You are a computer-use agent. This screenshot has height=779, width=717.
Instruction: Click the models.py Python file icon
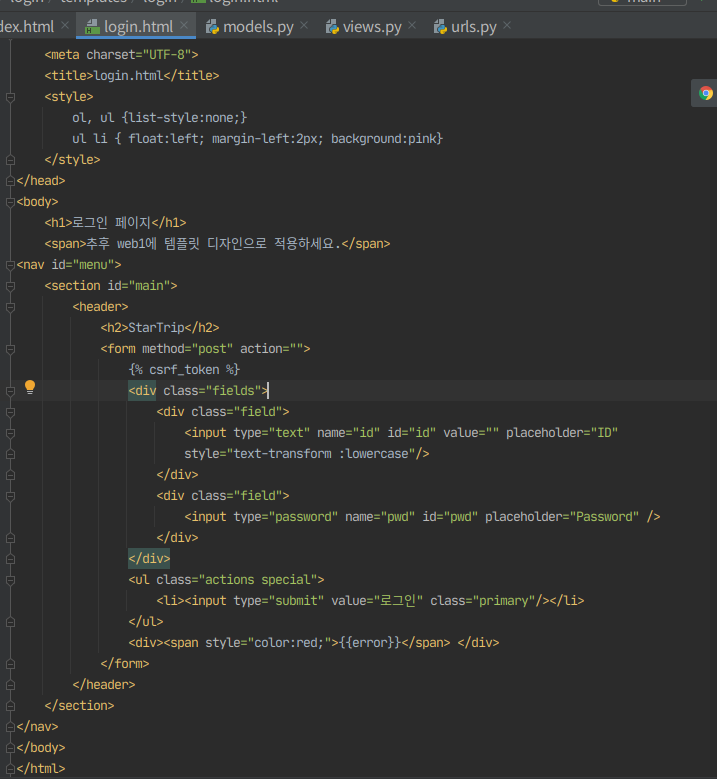coord(213,27)
